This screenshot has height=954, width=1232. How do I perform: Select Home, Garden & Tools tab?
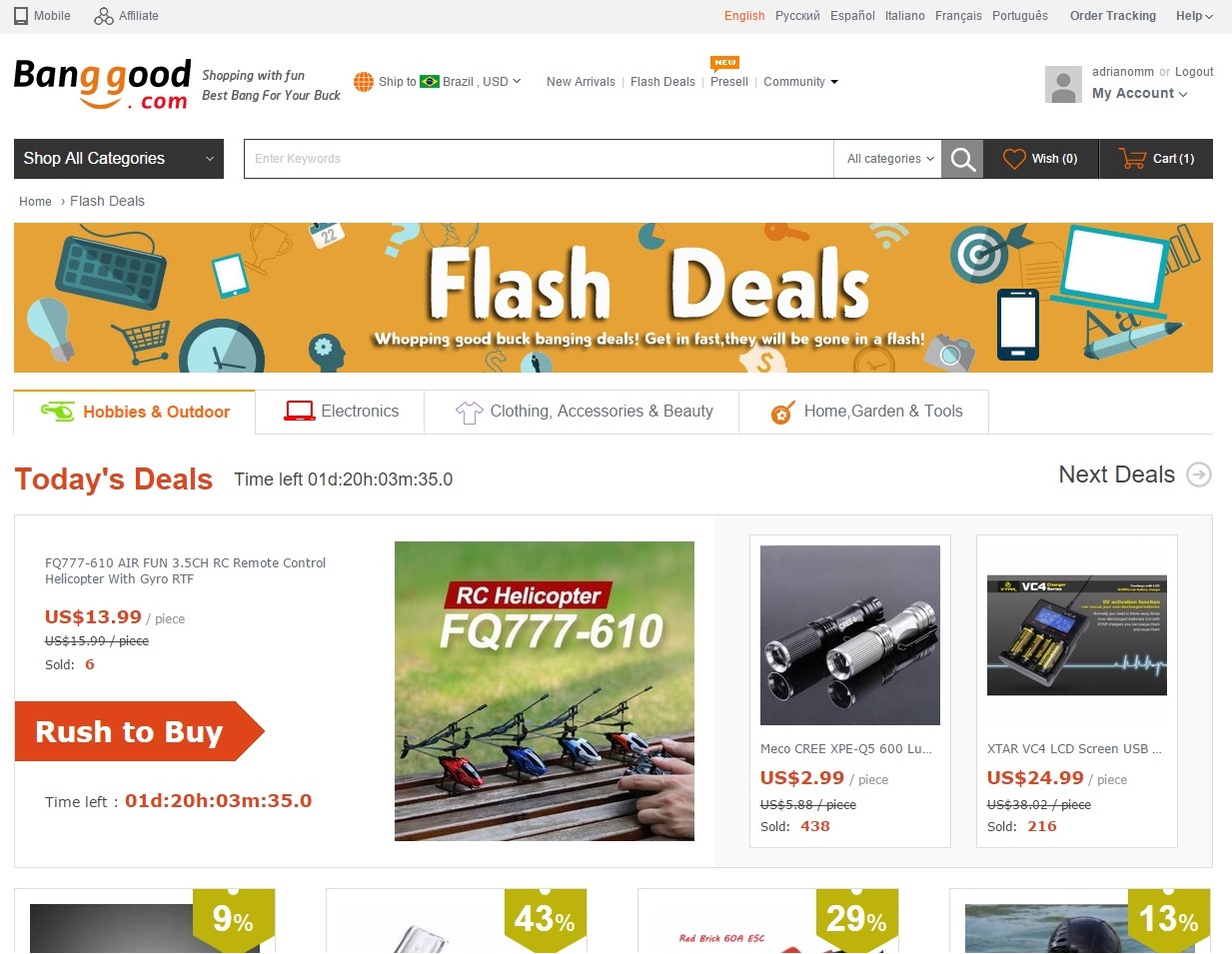864,412
